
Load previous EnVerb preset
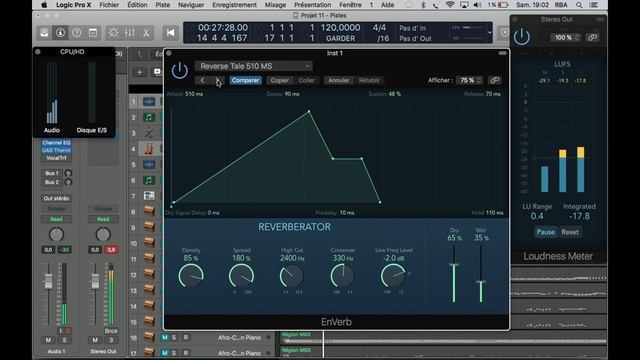(x=202, y=80)
